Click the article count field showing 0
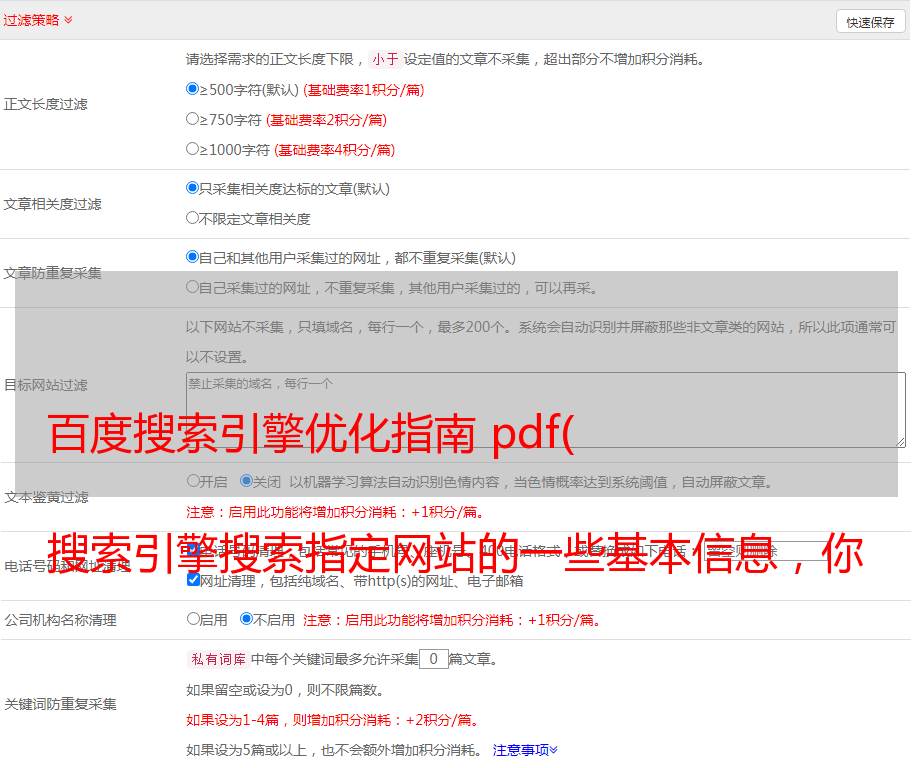Viewport: 912px width, 768px height. [x=433, y=659]
